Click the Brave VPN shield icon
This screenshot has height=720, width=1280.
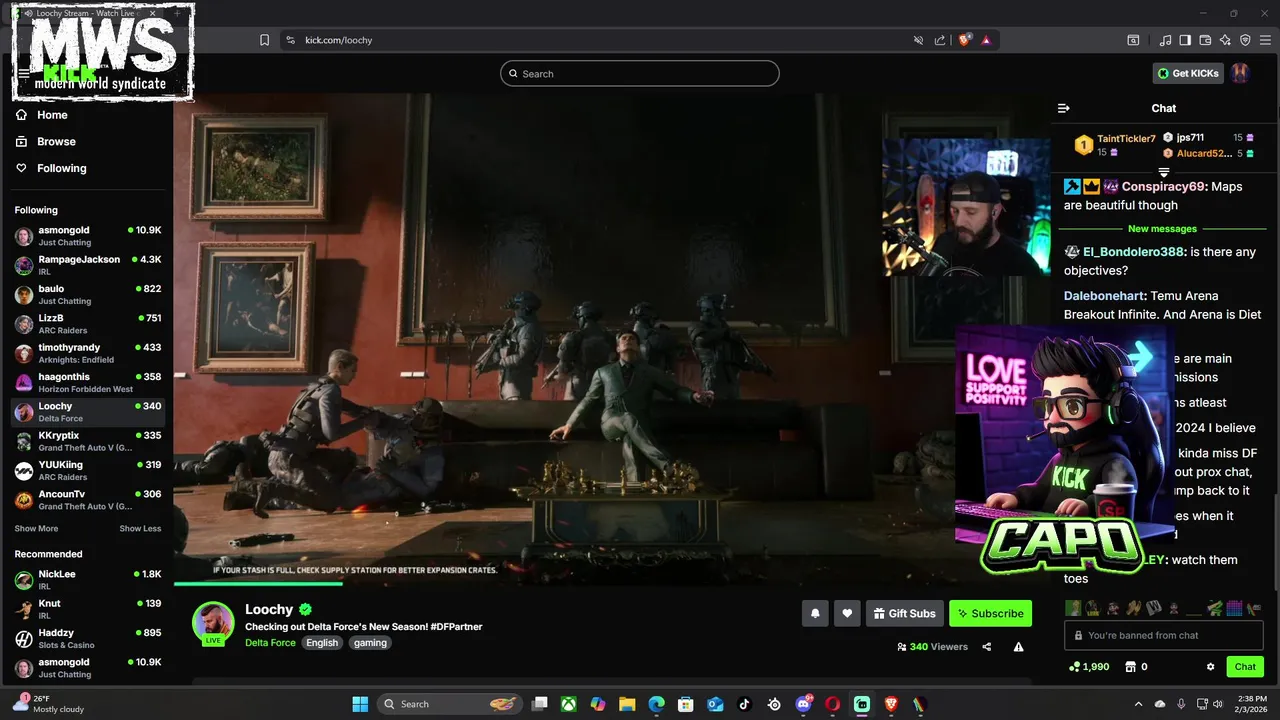pyautogui.click(x=1245, y=40)
